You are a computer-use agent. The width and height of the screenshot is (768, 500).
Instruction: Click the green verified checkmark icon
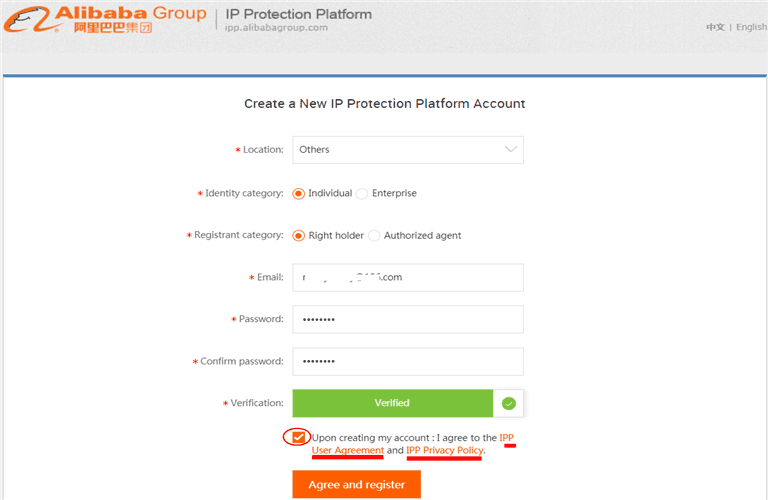click(x=508, y=403)
